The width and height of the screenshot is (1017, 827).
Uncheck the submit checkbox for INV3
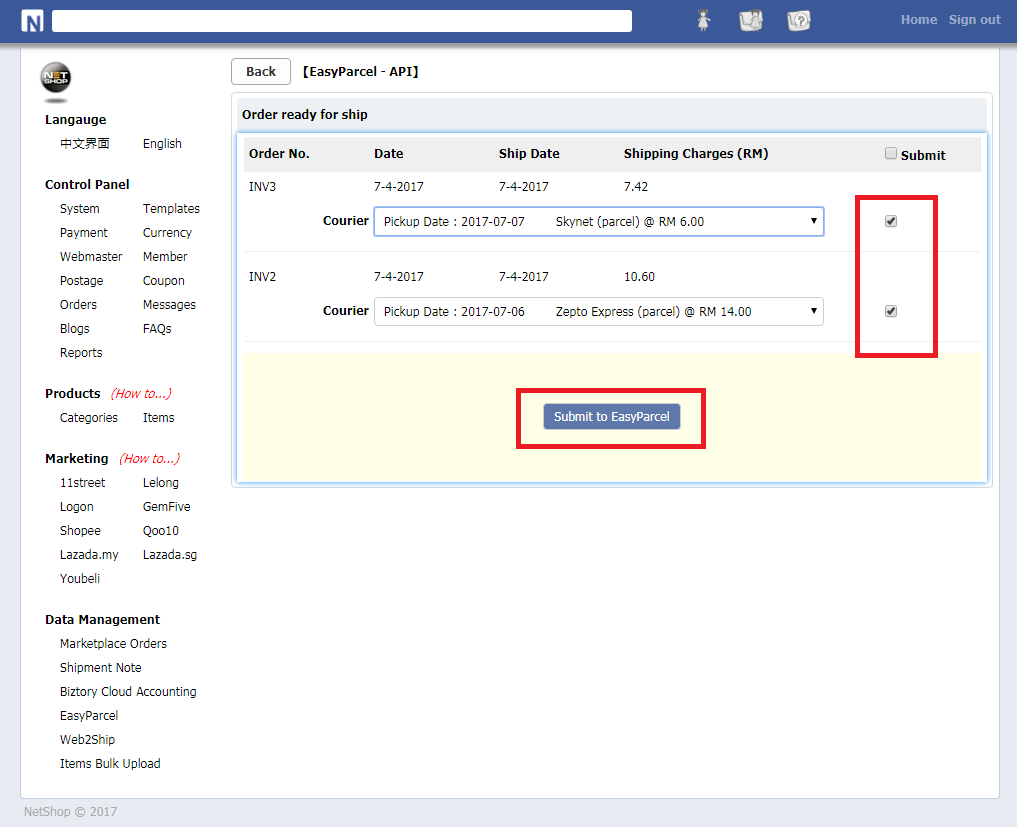pos(891,221)
